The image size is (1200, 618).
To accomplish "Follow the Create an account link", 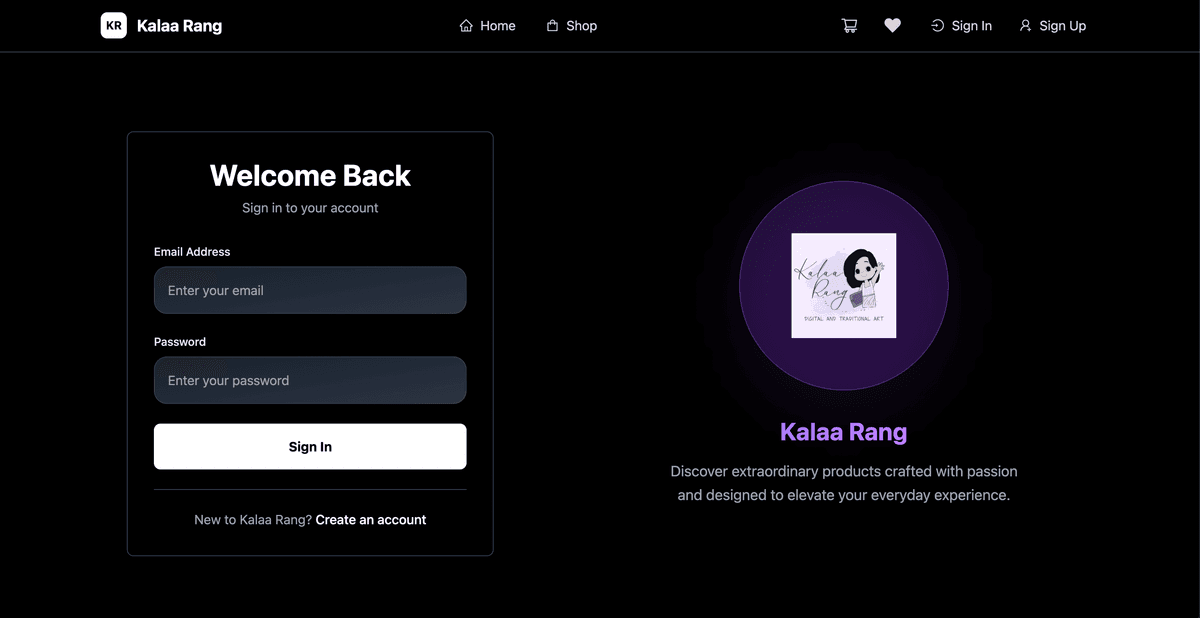I will [370, 520].
